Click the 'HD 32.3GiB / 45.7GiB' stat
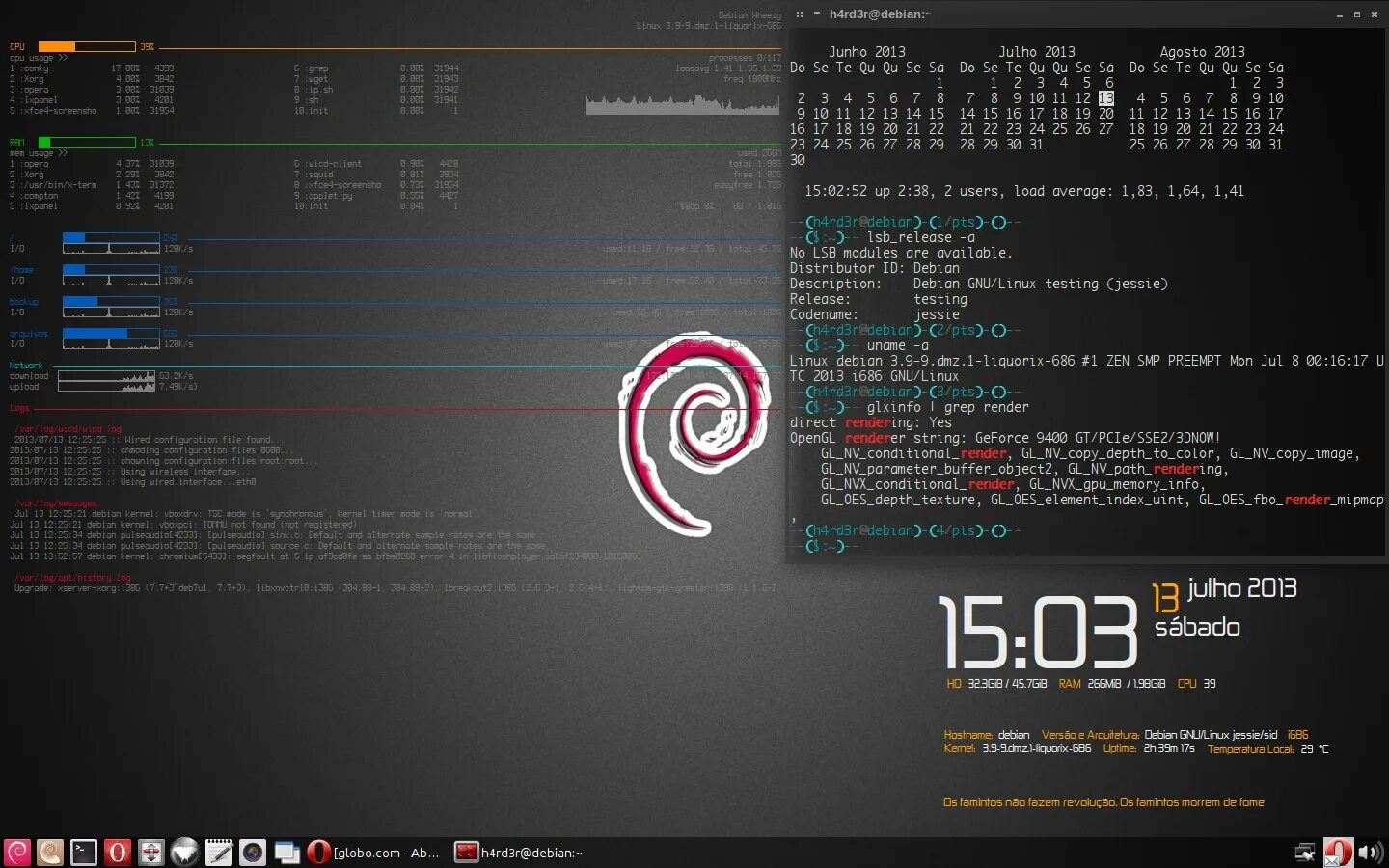 [996, 684]
